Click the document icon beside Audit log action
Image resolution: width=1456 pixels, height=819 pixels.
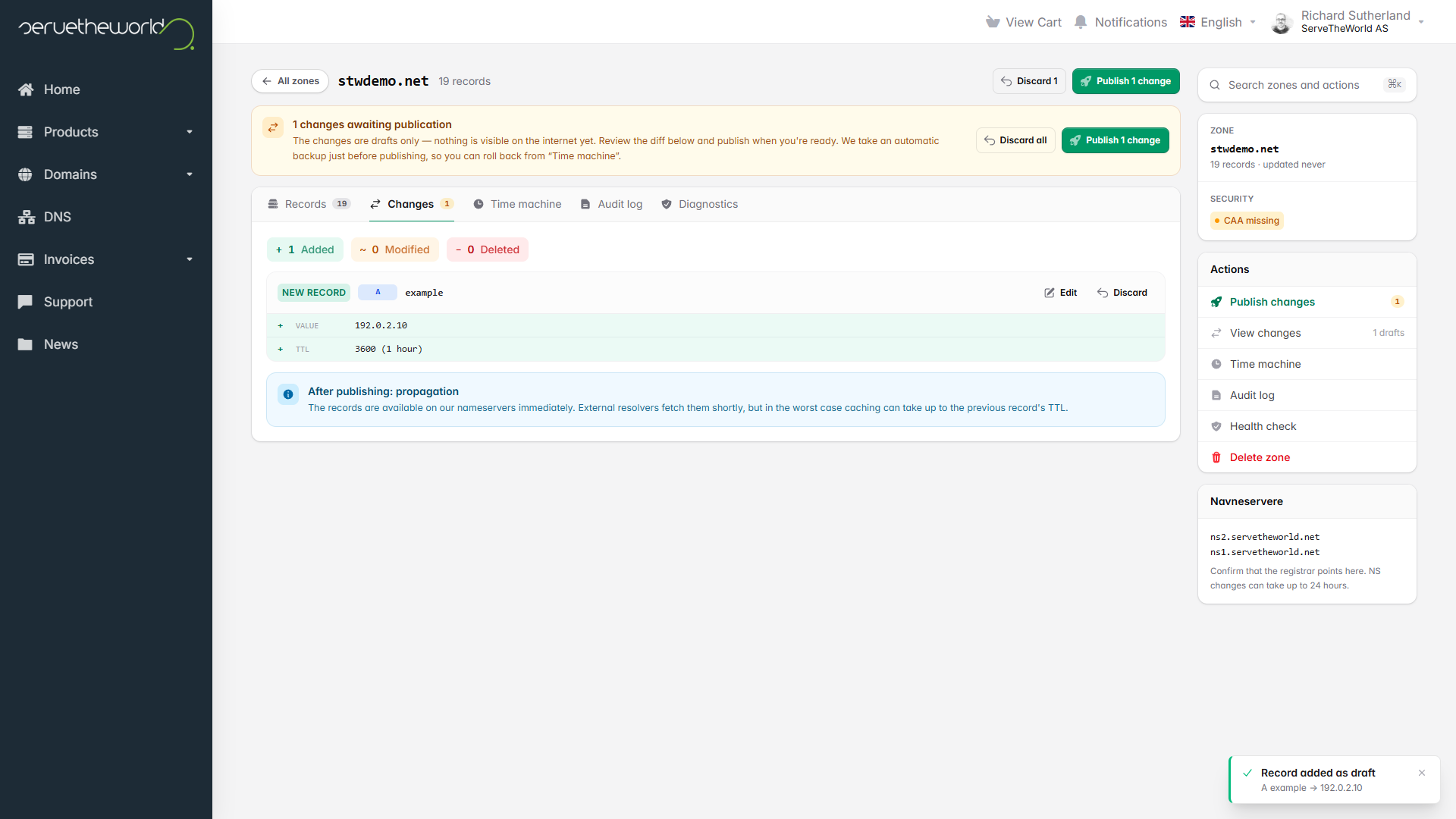pos(1216,395)
